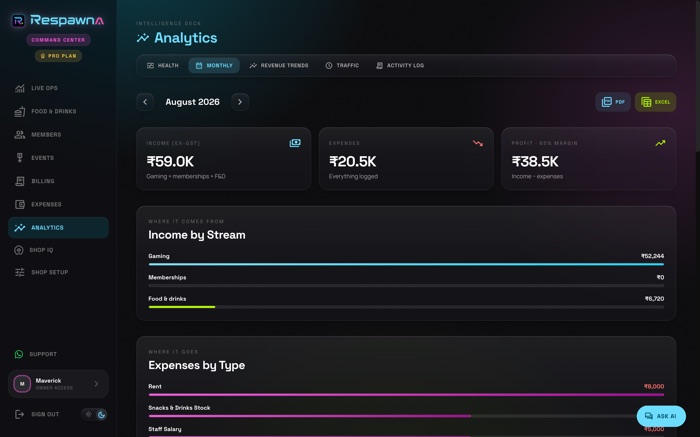The height and width of the screenshot is (437, 700).
Task: Click the August 2026 month label
Action: click(x=192, y=102)
